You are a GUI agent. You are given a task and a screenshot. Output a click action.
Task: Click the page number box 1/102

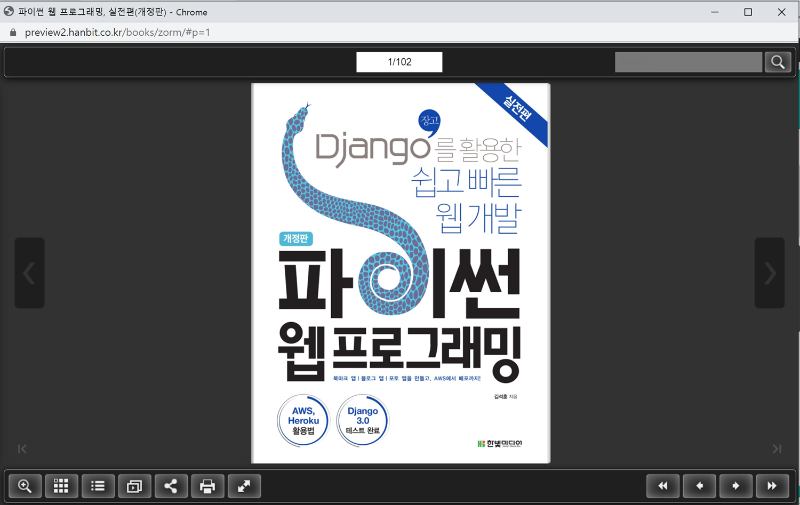click(x=399, y=62)
